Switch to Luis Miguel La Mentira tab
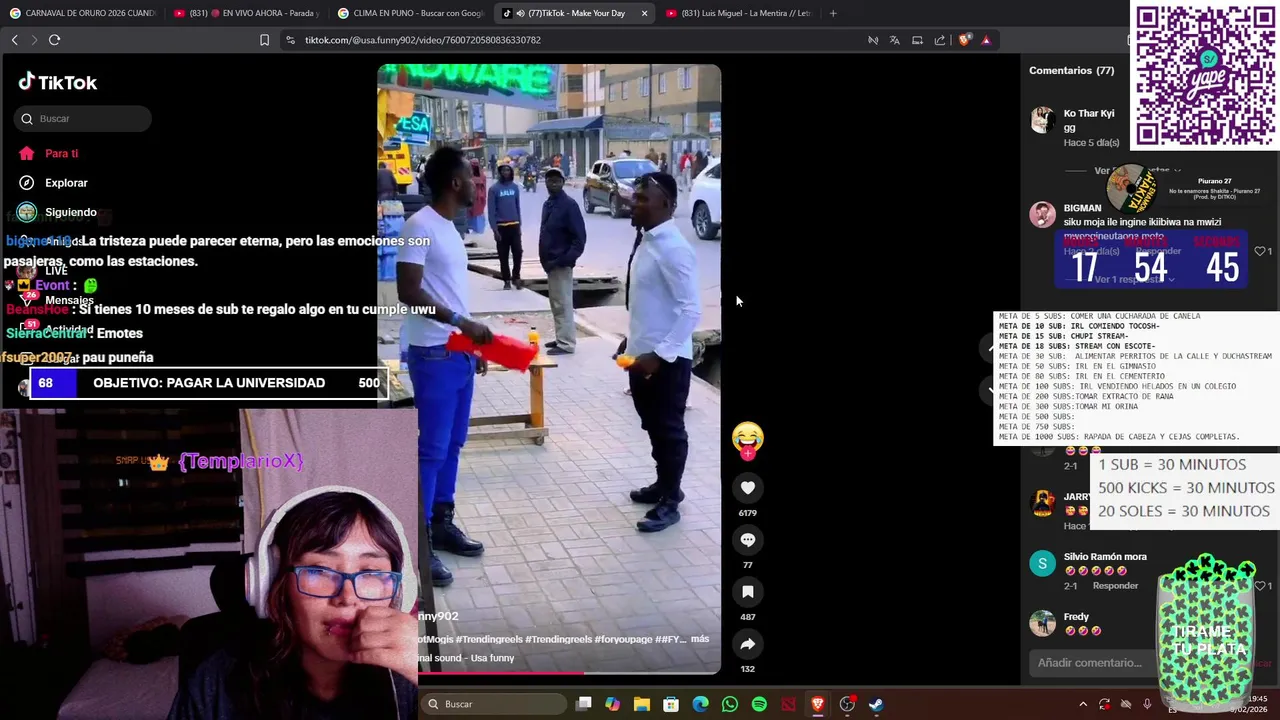 740,13
